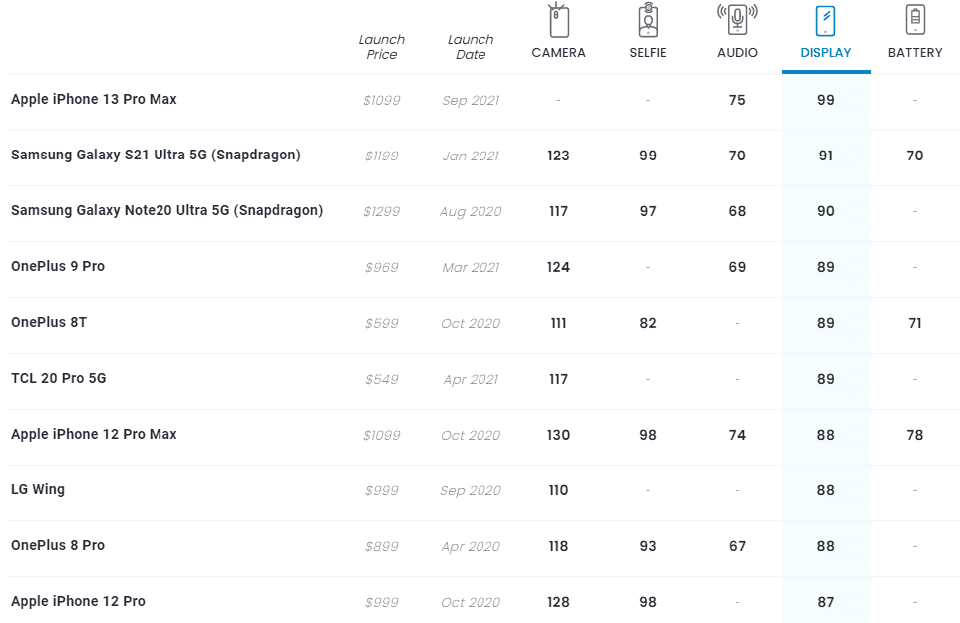Click iPhone 13 Pro Max display score 99
The height and width of the screenshot is (623, 960).
826,100
